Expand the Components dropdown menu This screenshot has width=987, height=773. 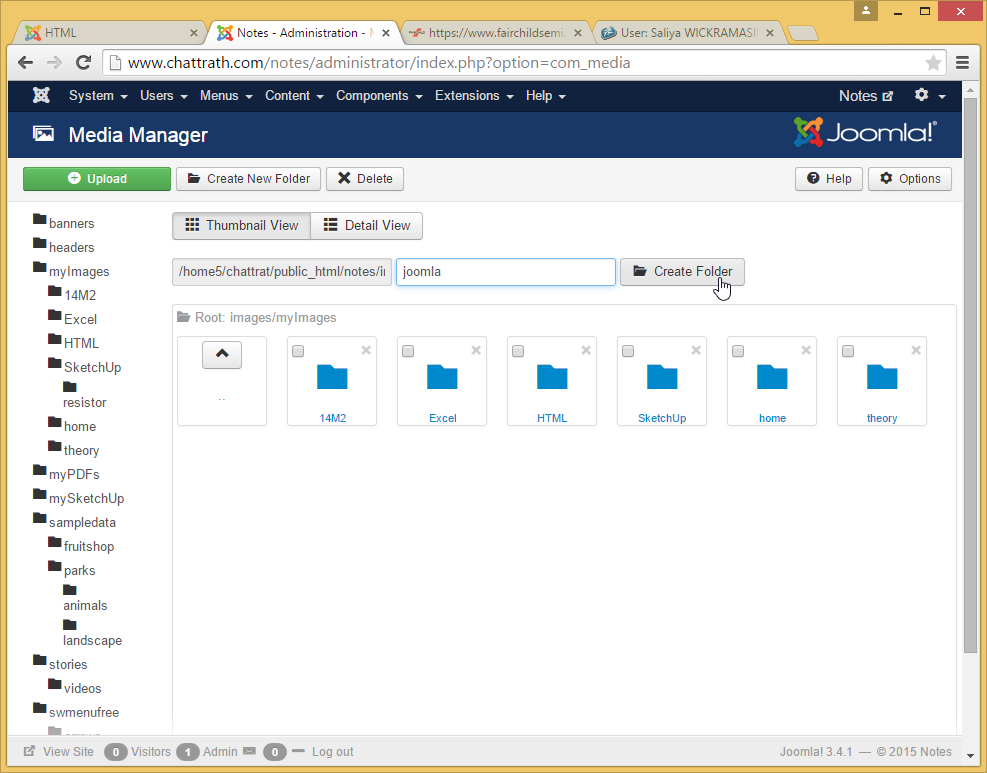click(x=379, y=96)
